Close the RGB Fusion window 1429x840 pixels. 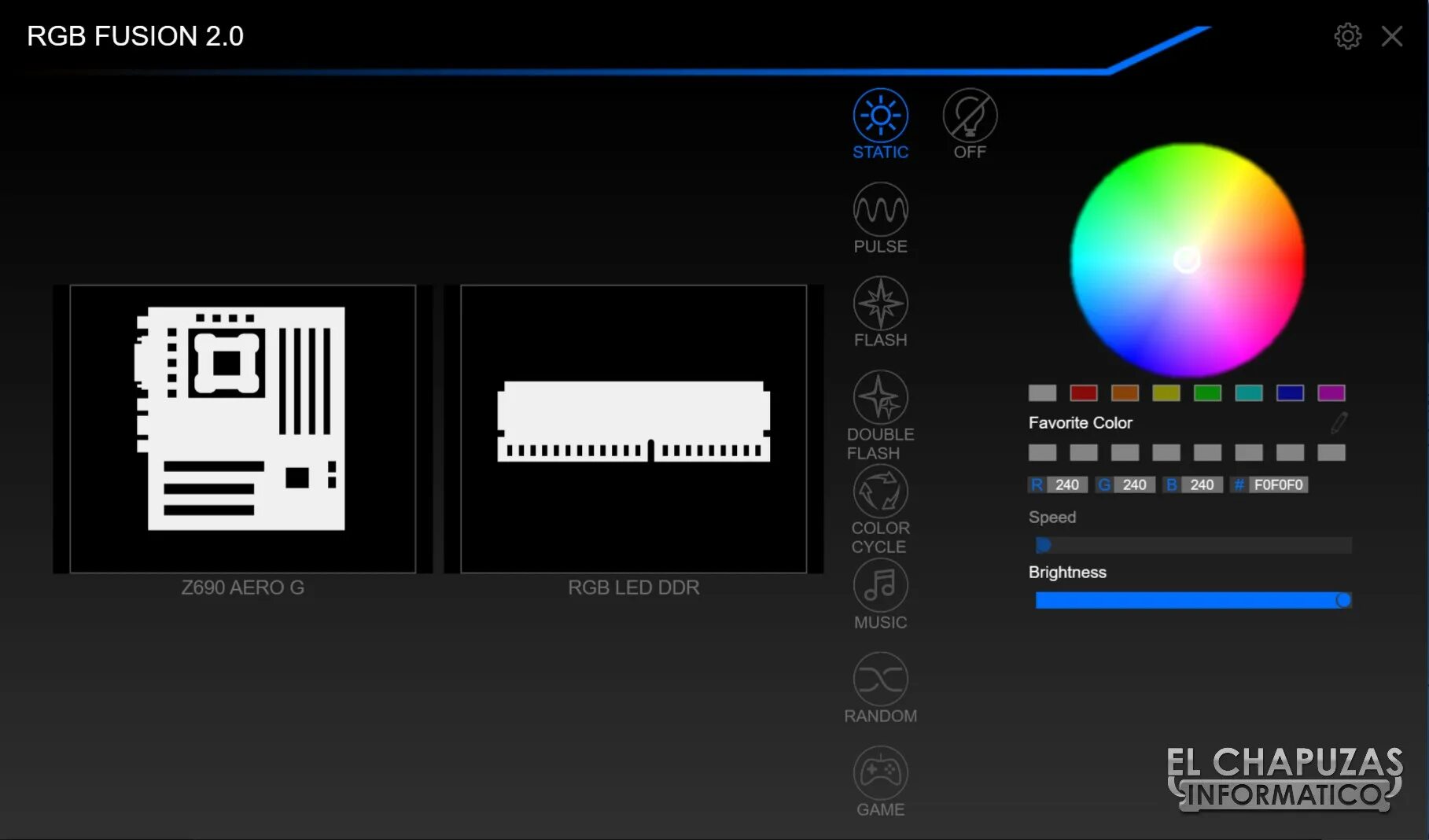click(1392, 35)
